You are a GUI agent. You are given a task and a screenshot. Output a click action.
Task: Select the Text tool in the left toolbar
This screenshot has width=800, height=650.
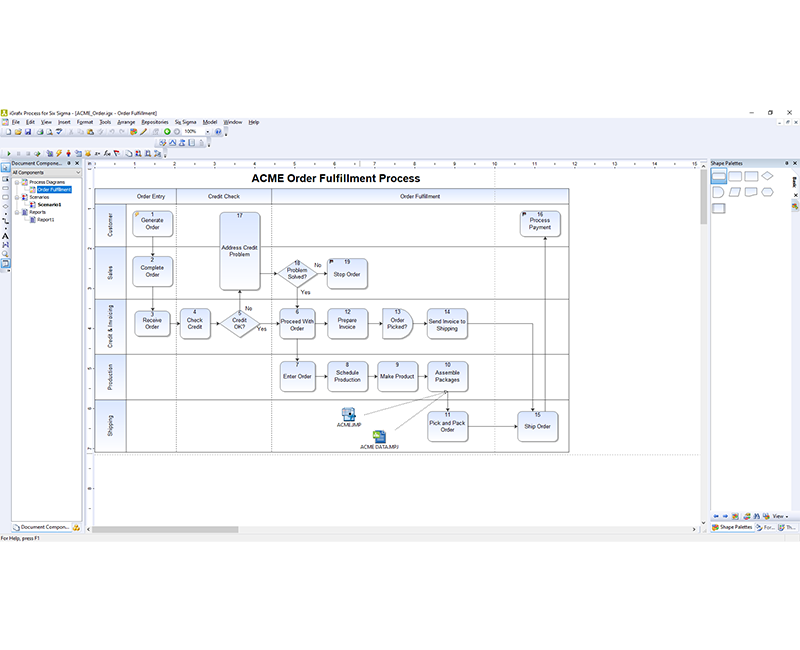point(6,235)
